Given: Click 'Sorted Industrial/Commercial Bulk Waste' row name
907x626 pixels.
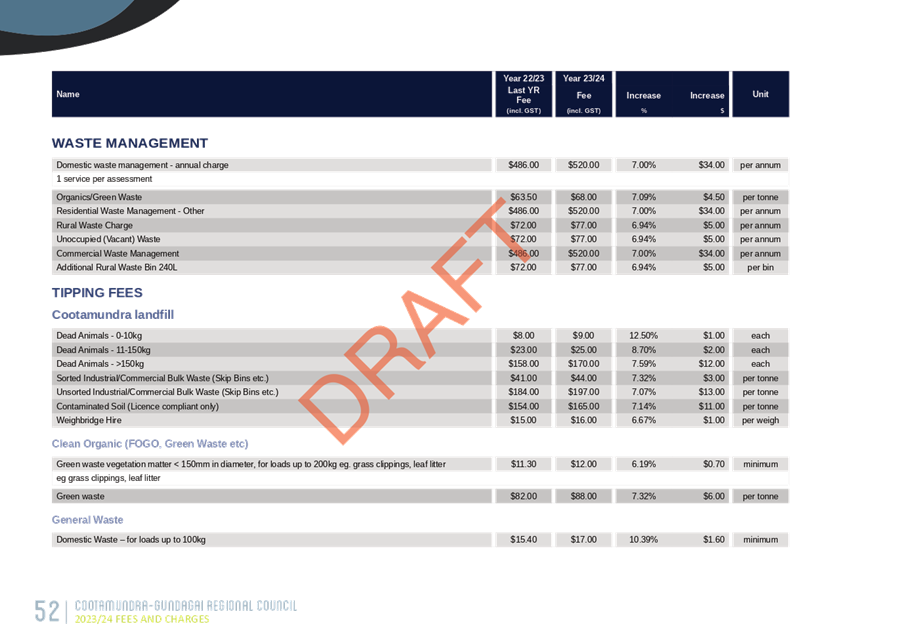Looking at the screenshot, I should 163,378.
